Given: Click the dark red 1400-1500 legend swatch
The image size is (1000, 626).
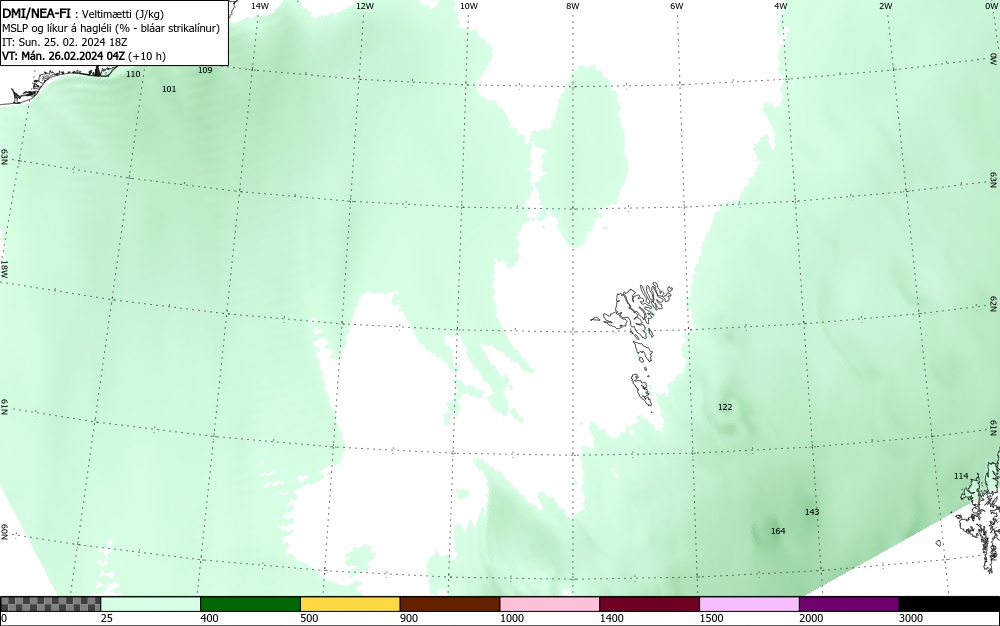Looking at the screenshot, I should tap(649, 604).
